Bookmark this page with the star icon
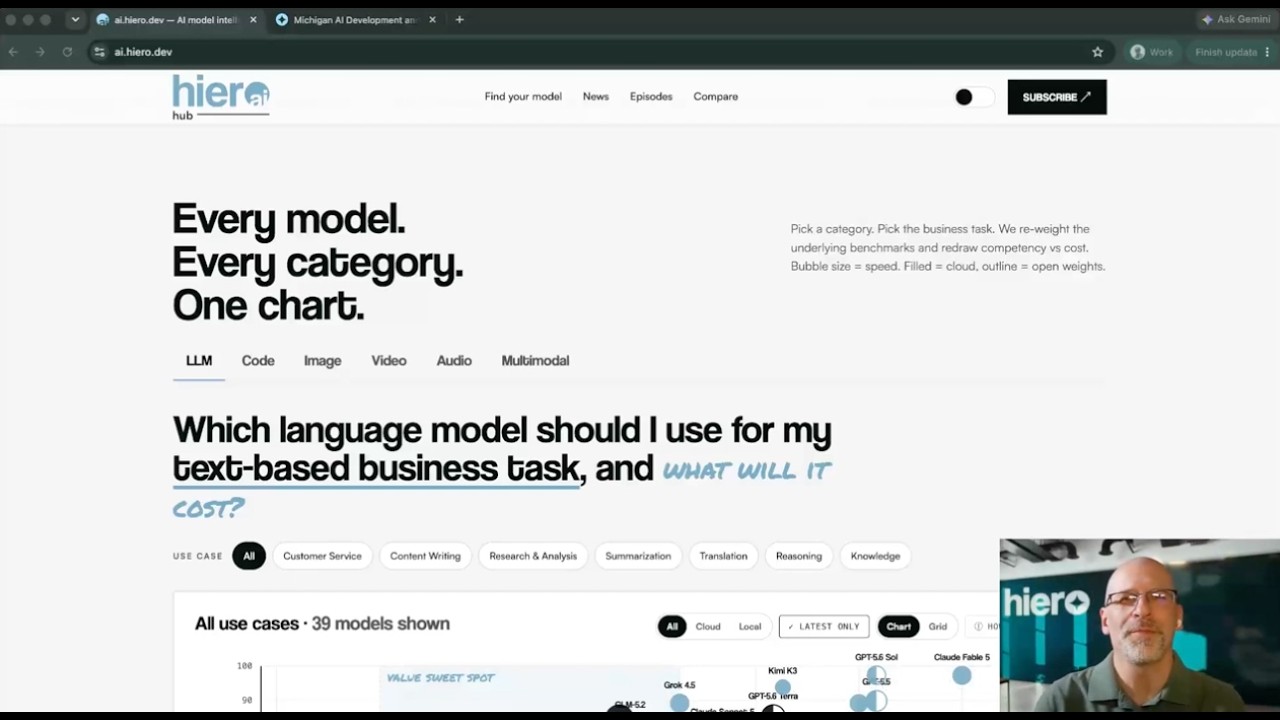The image size is (1280, 720). point(1097,52)
